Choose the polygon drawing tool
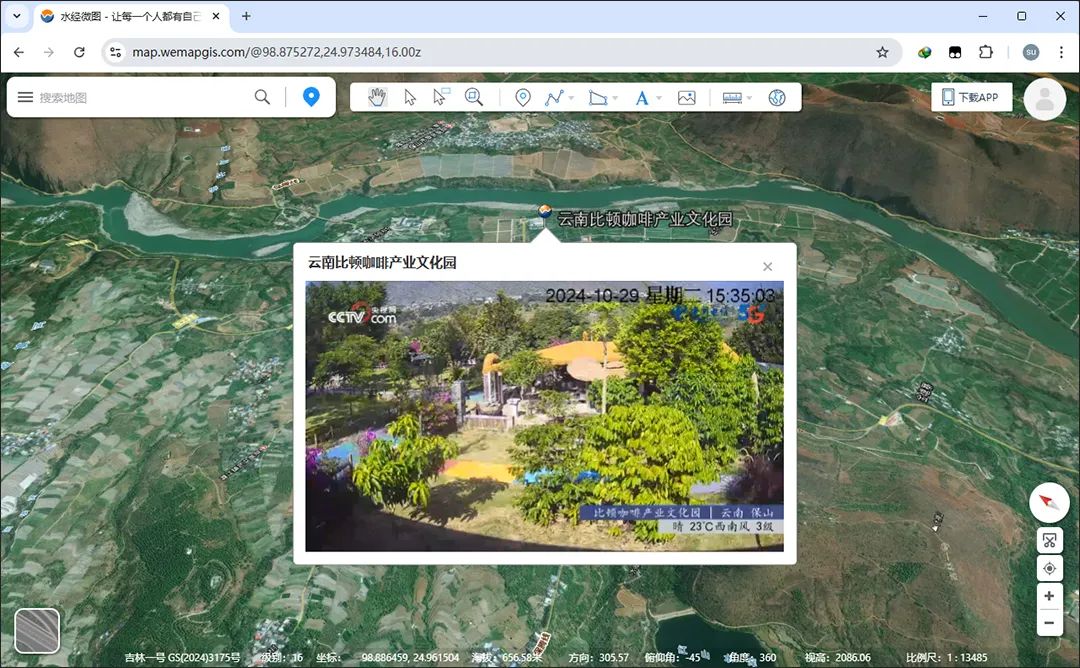The height and width of the screenshot is (668, 1080). (597, 98)
